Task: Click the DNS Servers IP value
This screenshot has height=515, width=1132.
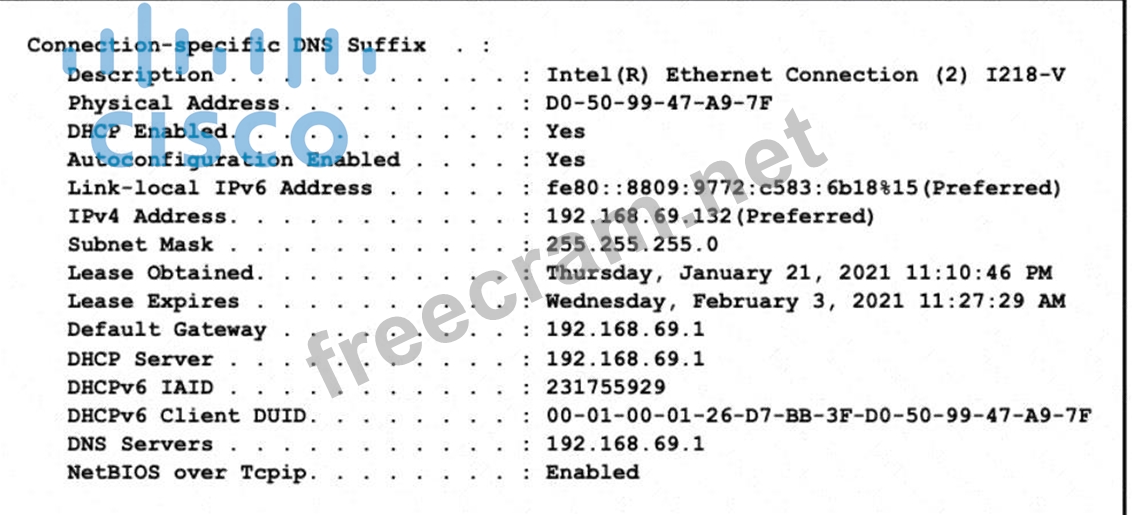Action: point(625,443)
